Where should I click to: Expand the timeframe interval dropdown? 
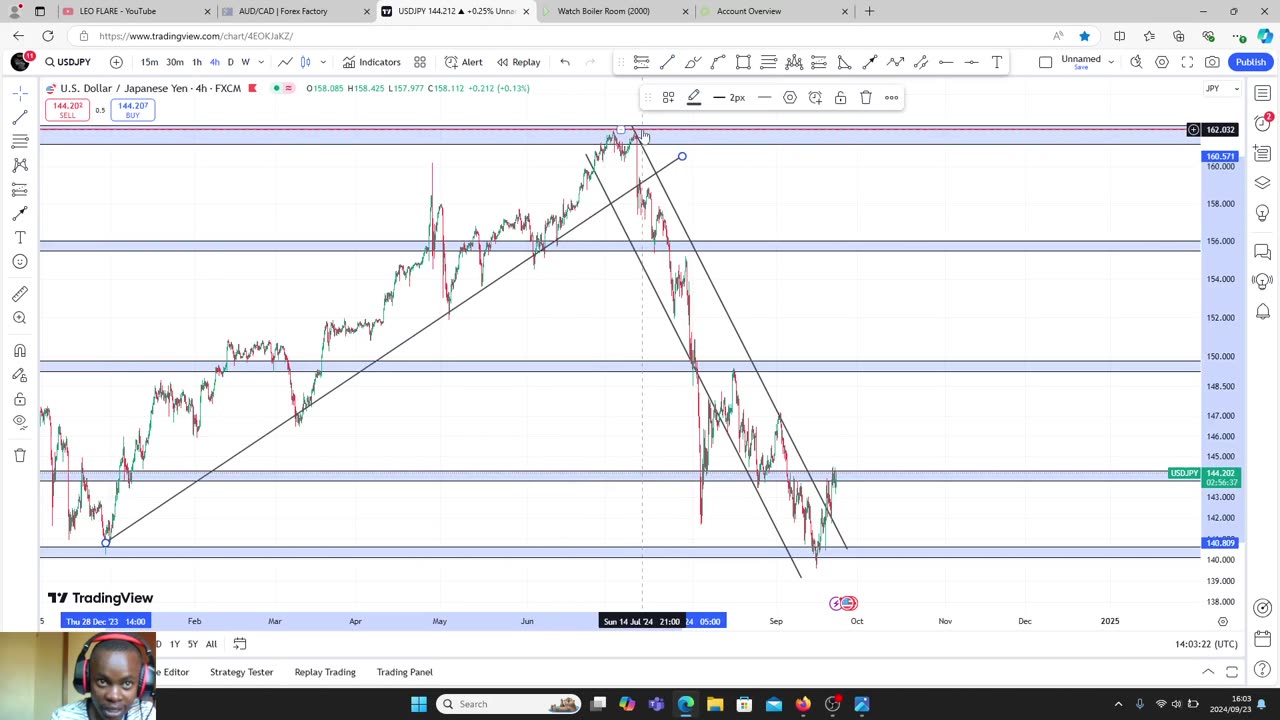pos(261,62)
